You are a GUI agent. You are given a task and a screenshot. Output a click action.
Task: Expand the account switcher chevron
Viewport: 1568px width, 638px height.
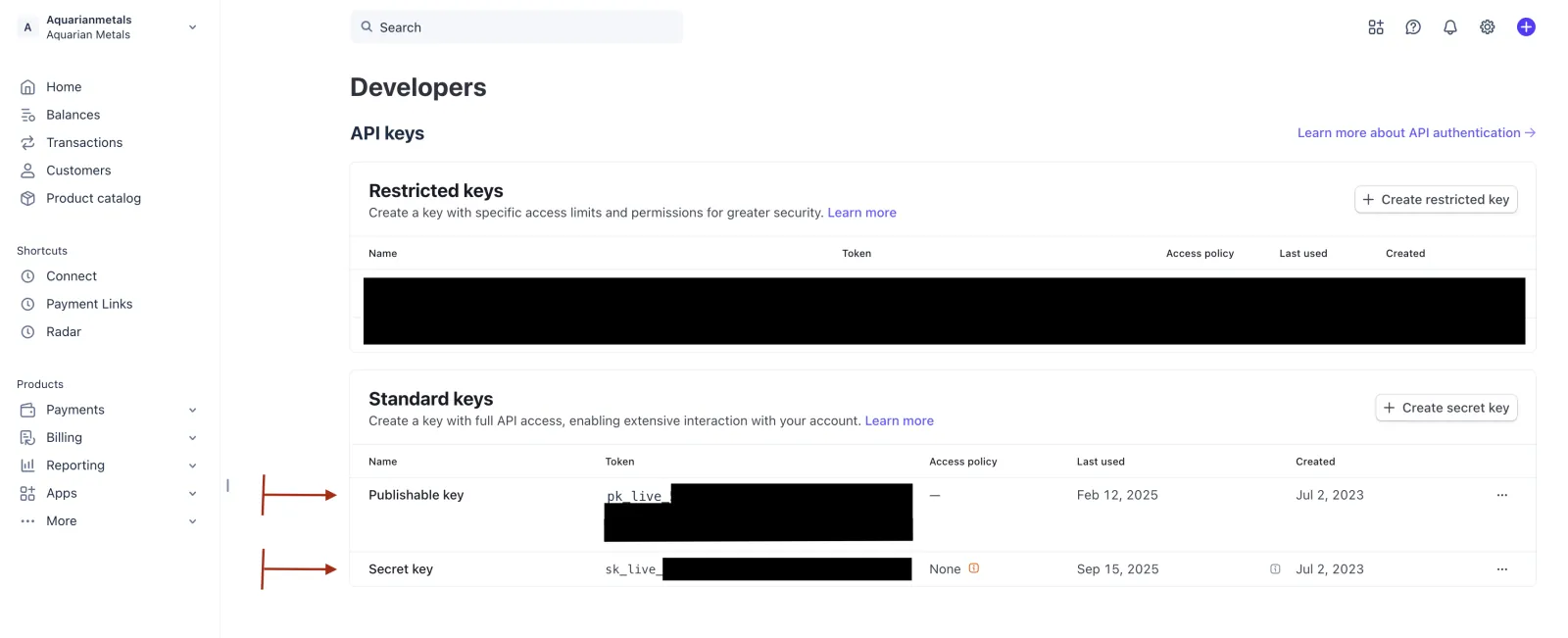(x=192, y=27)
